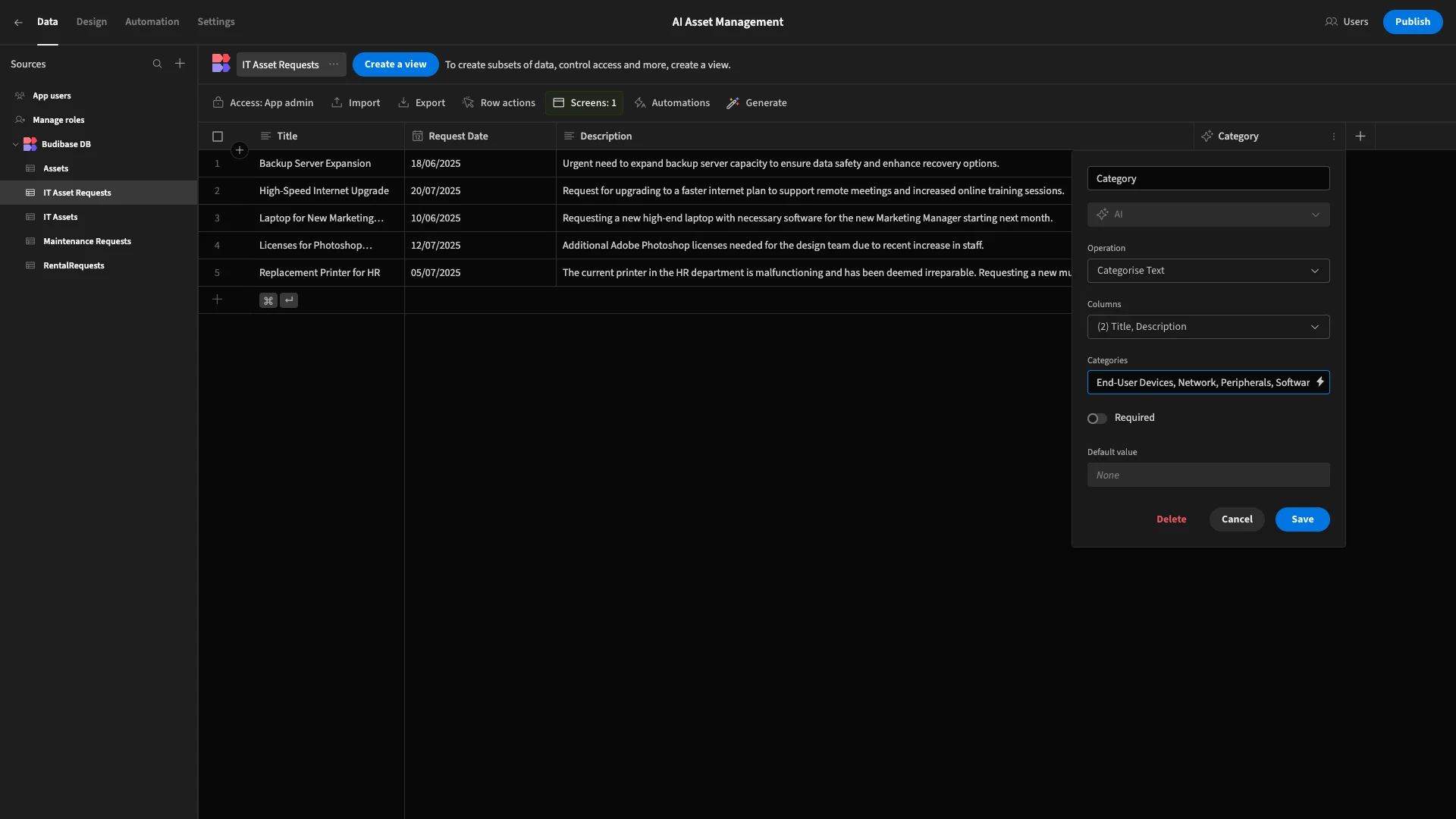The width and height of the screenshot is (1456, 819).
Task: Select description about Adobe Photoshop licenses
Action: [814, 246]
